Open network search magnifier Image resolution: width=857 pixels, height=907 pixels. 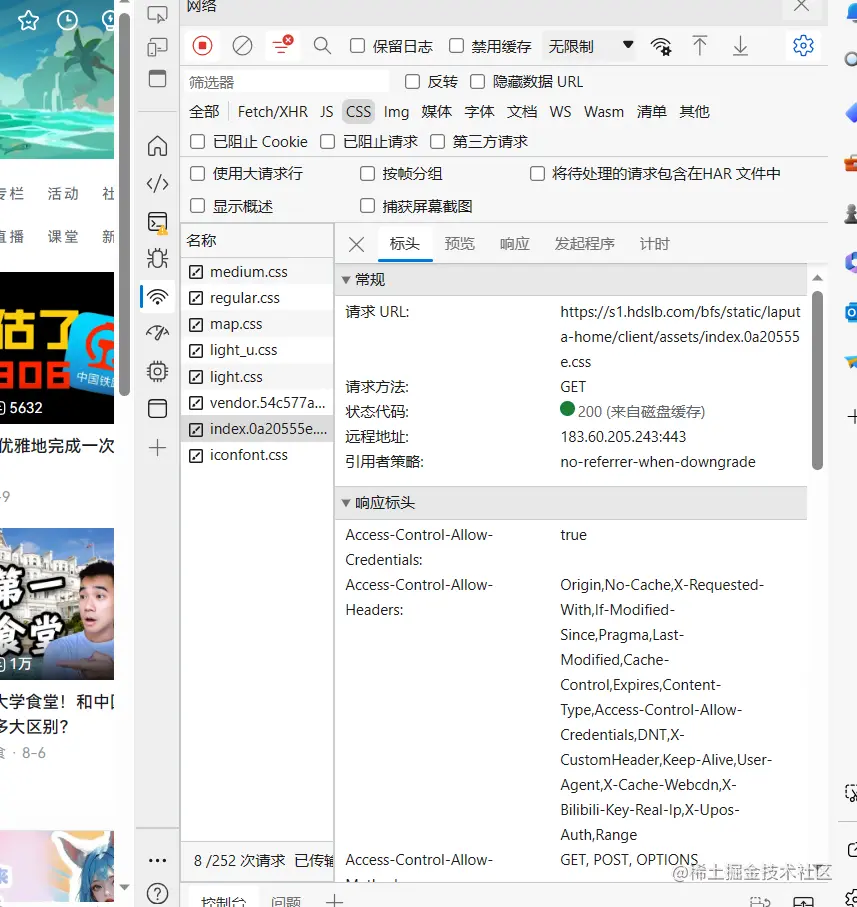click(322, 46)
